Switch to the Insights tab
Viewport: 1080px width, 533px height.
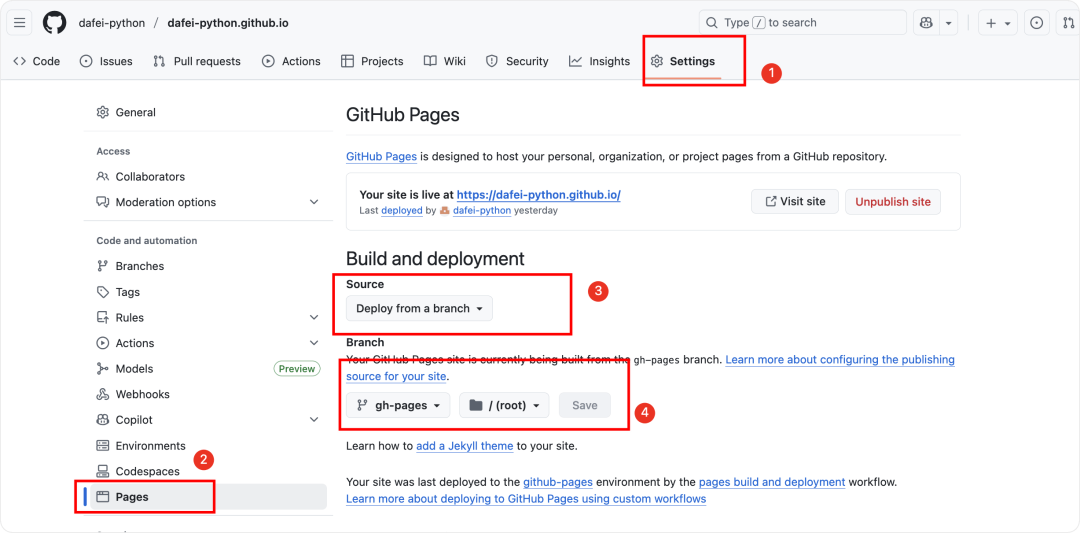click(x=599, y=61)
